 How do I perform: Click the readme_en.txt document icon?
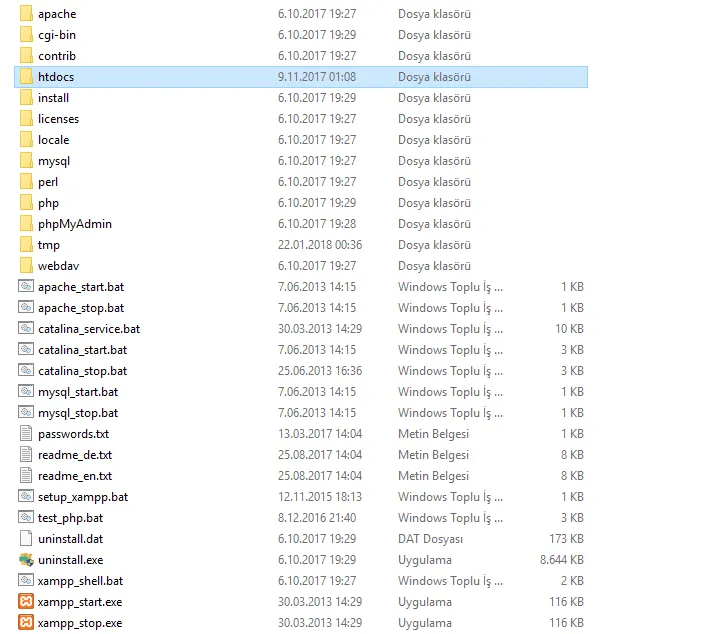(26, 476)
